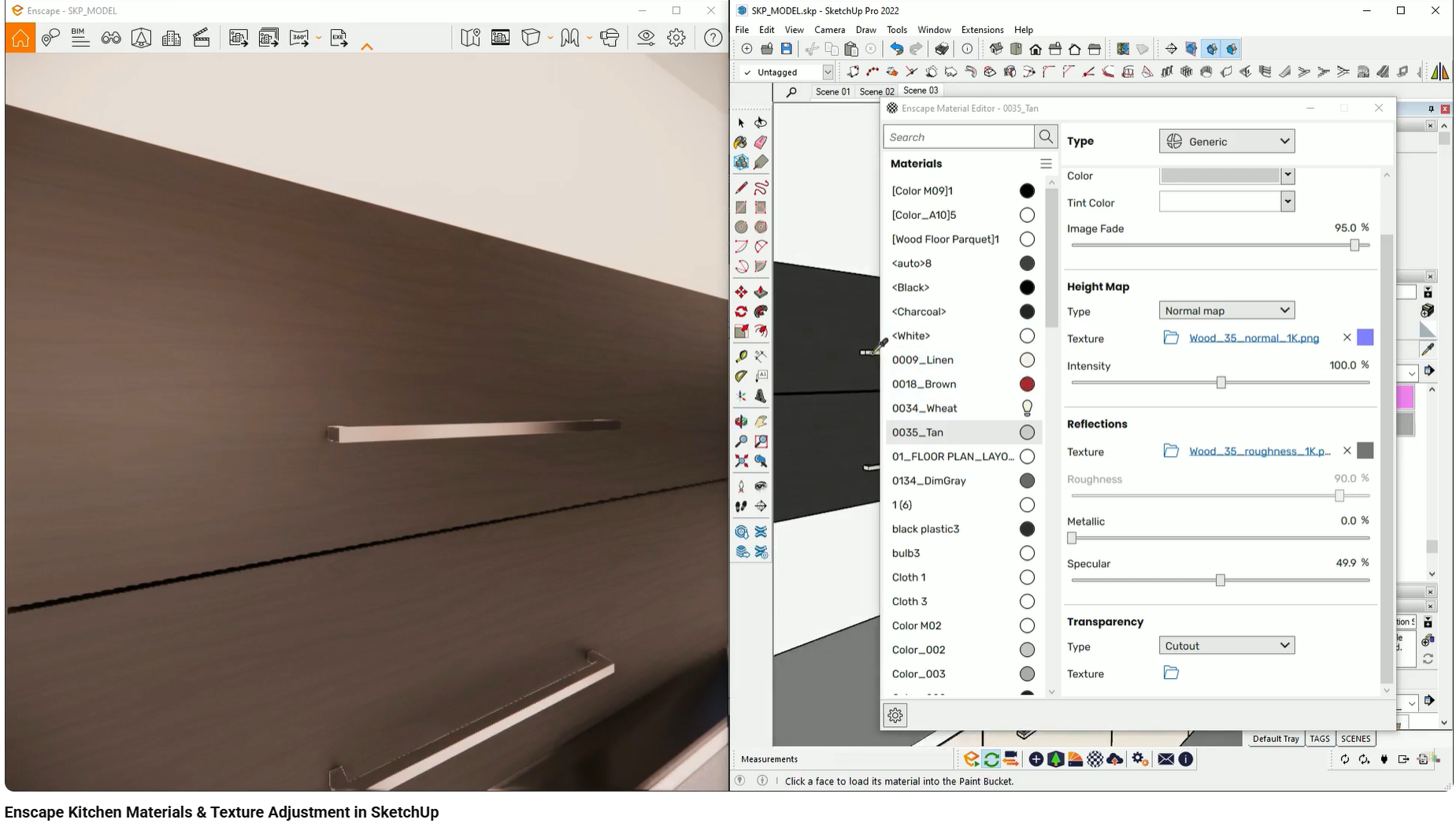This screenshot has width=1456, height=827.
Task: Open the Wood_35_normal_1K.png texture link
Action: (x=1254, y=338)
